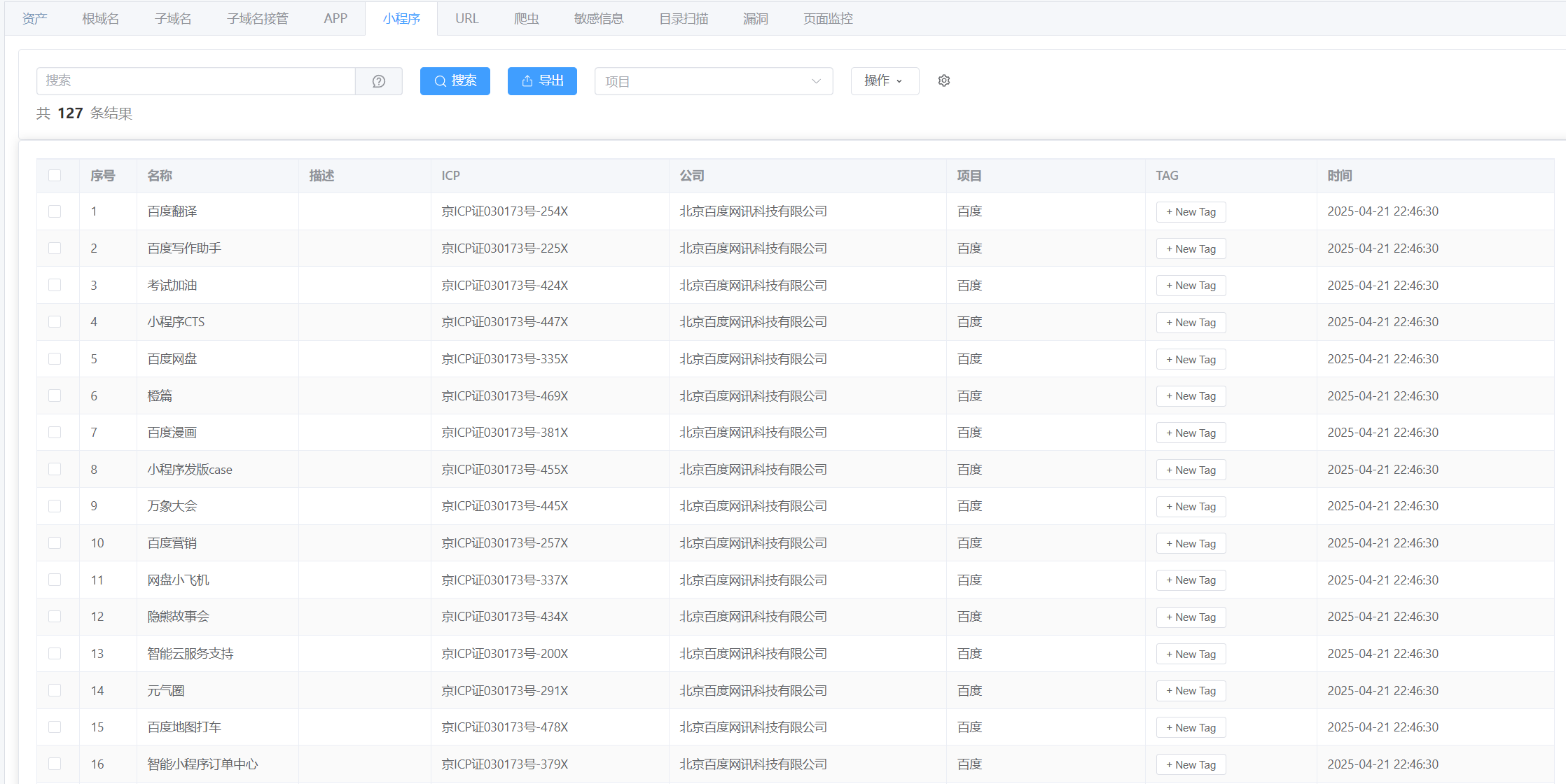Expand the 操作 actions dropdown
The image size is (1566, 784).
coord(885,81)
